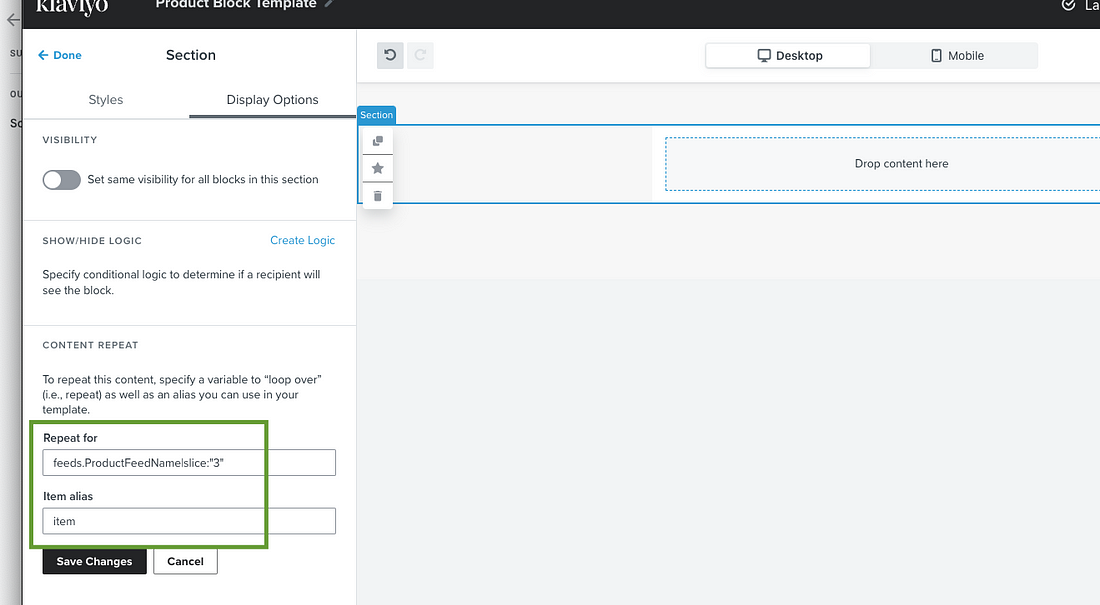Duplicate the Section block
The image size is (1100, 605).
pyautogui.click(x=376, y=141)
